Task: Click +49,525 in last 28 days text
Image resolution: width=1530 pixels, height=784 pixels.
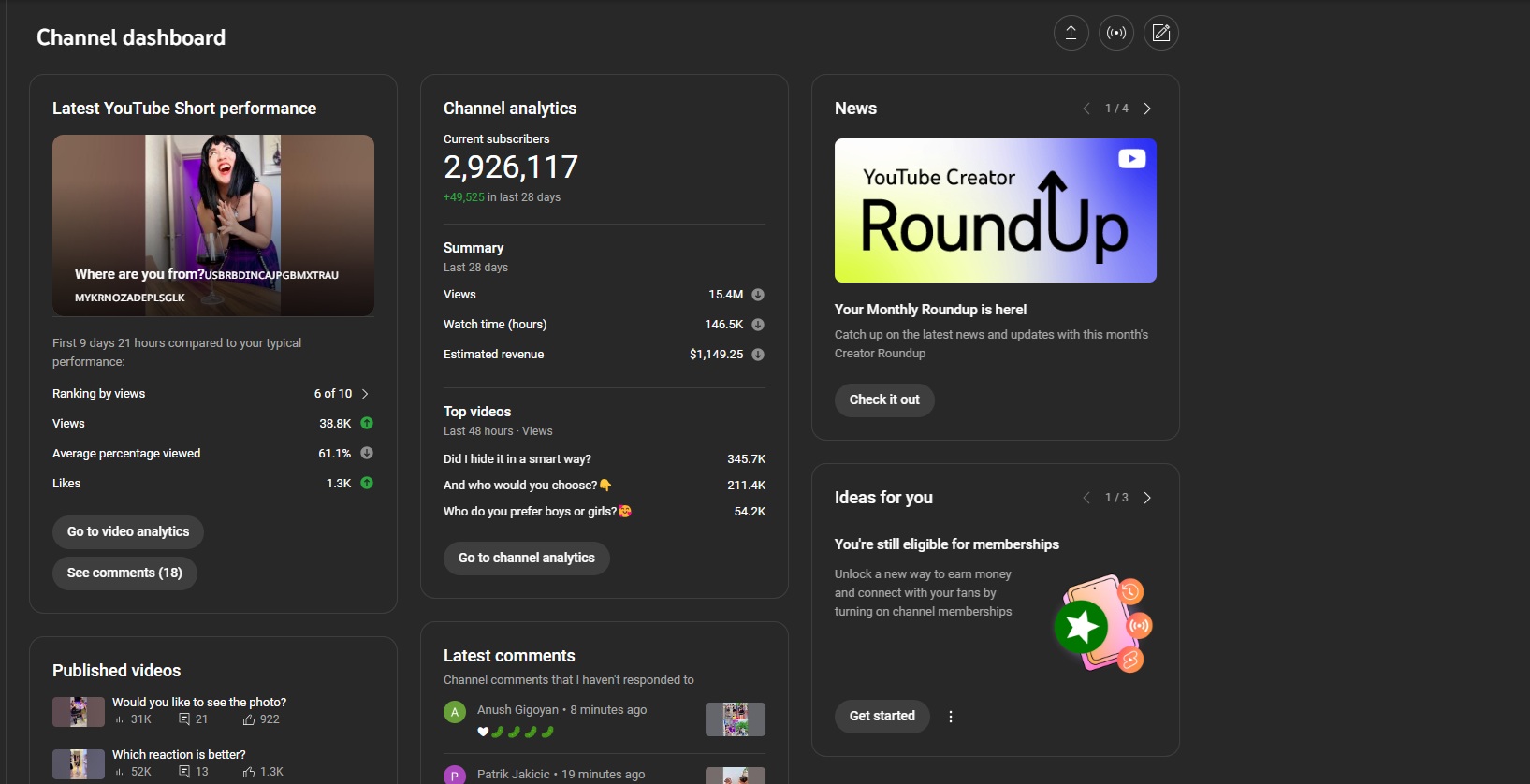Action: click(502, 197)
